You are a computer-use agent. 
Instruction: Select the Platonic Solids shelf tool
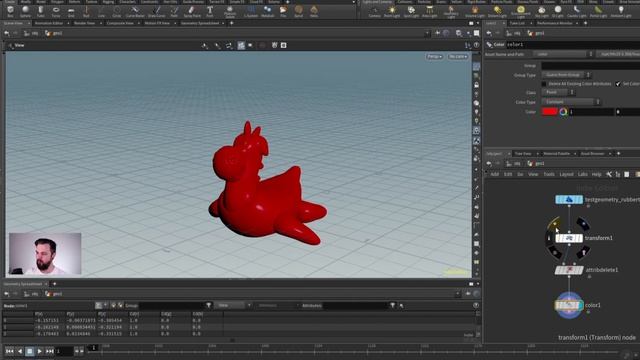click(230, 11)
